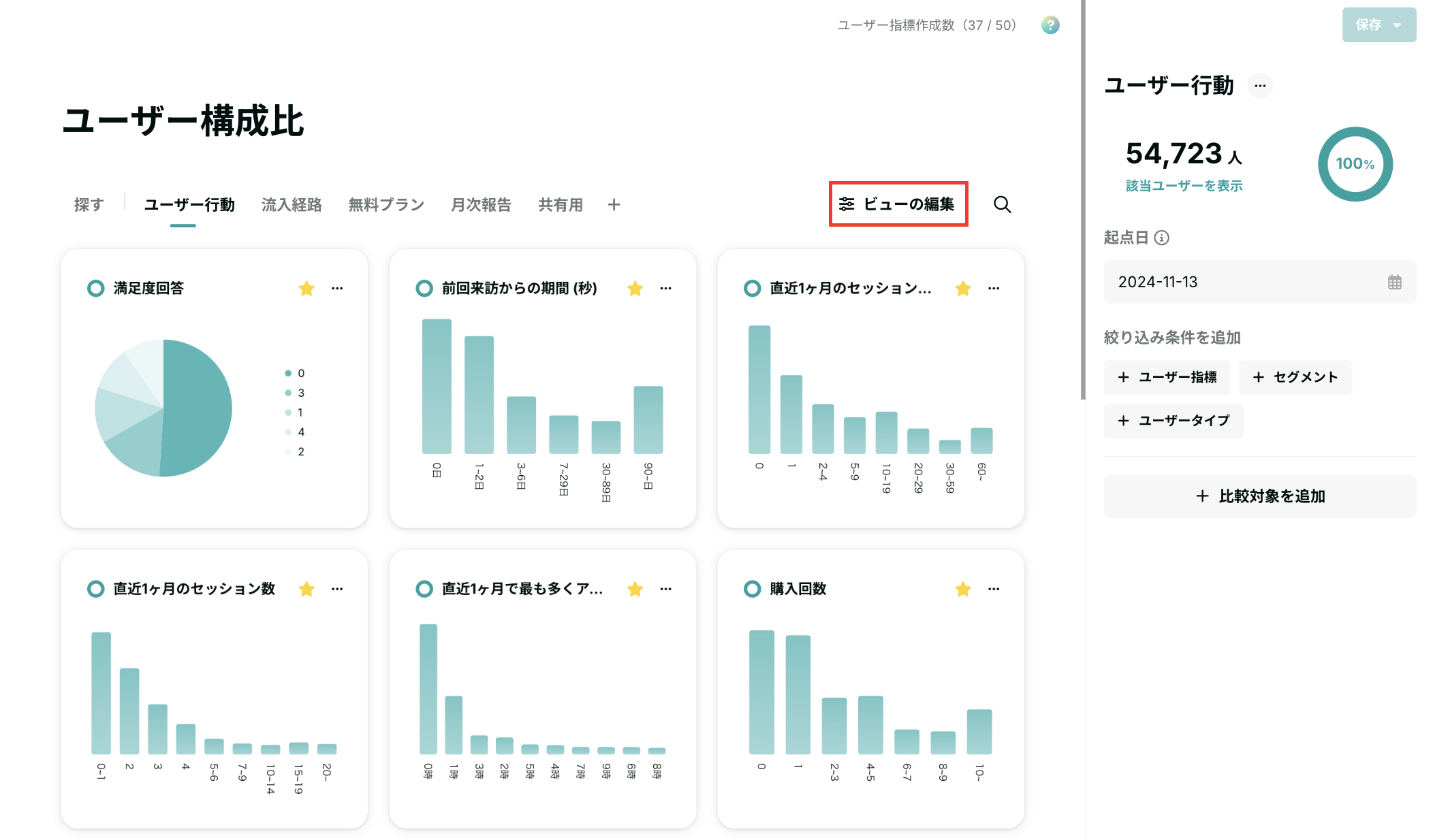Click the 0日 bar in 前回来訪からの期間 chart

tap(437, 386)
